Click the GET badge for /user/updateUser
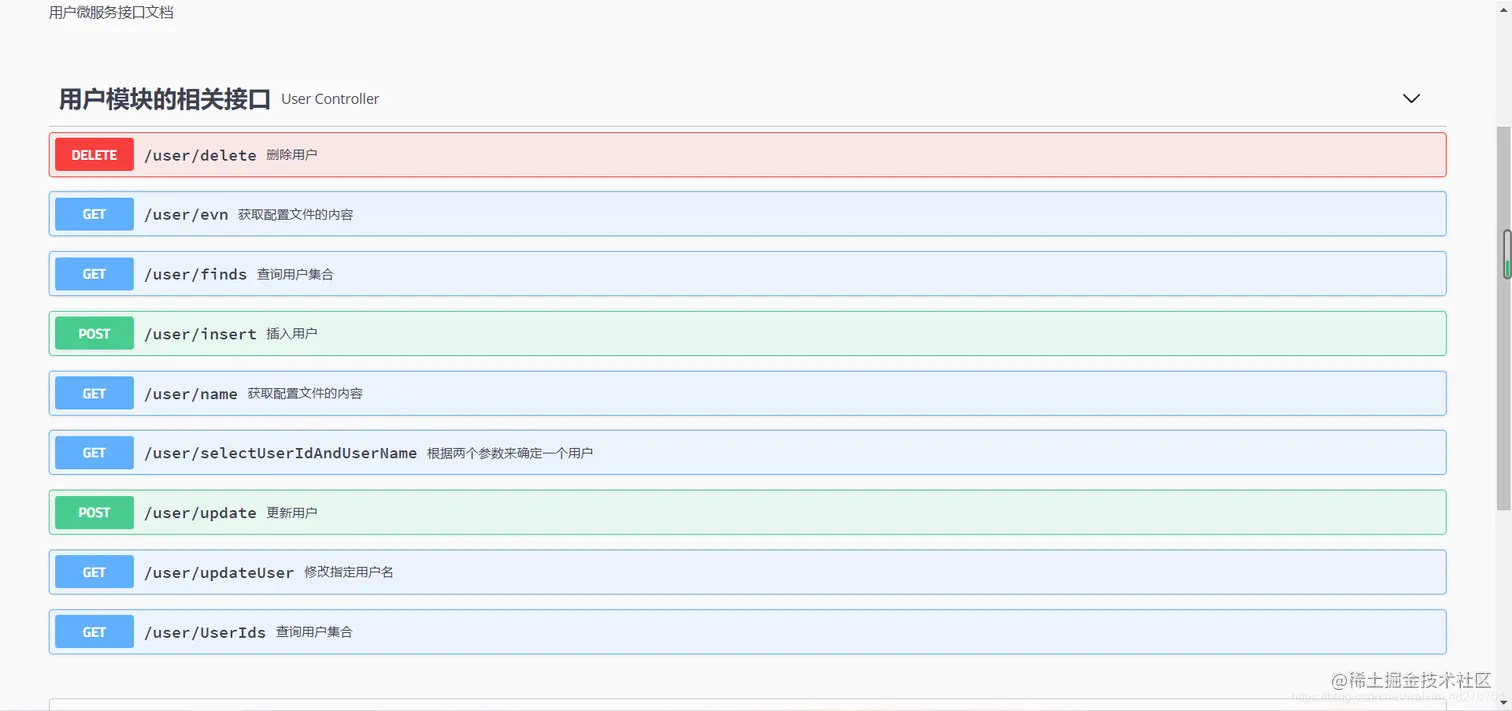 [x=94, y=572]
